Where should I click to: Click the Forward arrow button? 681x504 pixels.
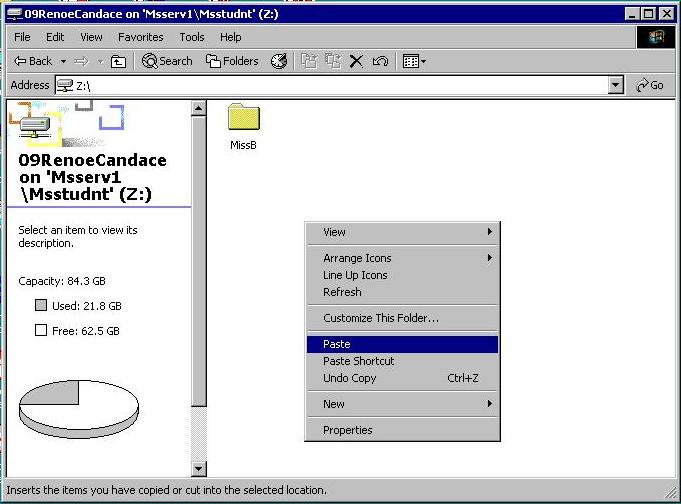coord(81,62)
